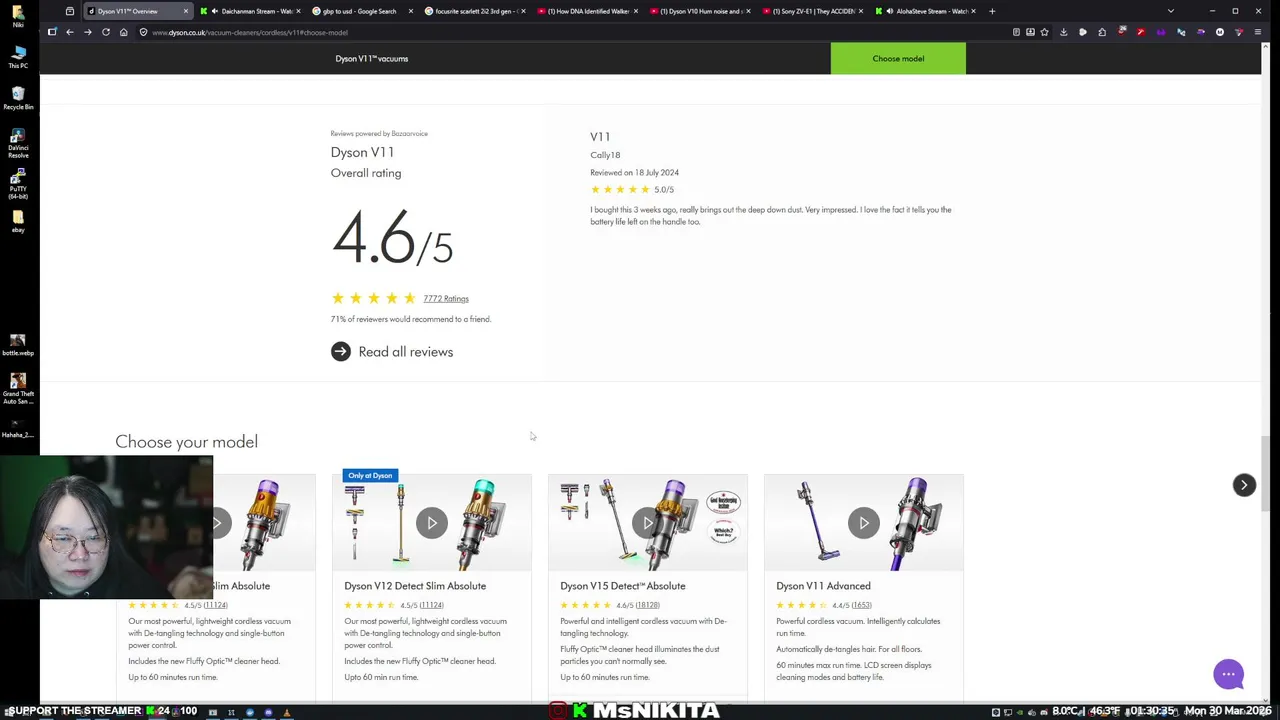Play the Dyson V12 Detect Slim Absolute video
This screenshot has width=1280, height=720.
click(432, 523)
